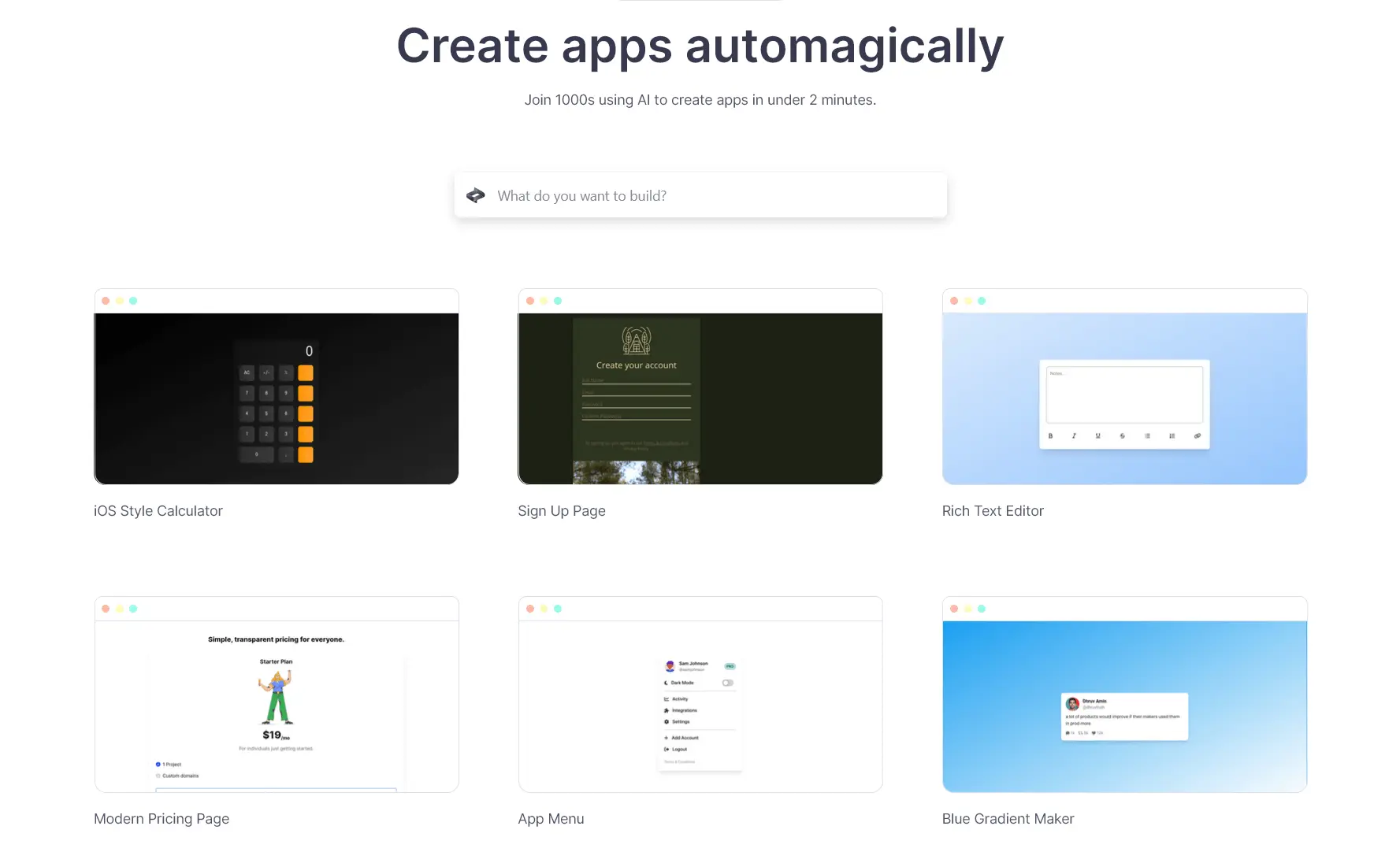Click the 'Modern Pricing Page' title link
Viewport: 1400px width, 852px height.
162,819
